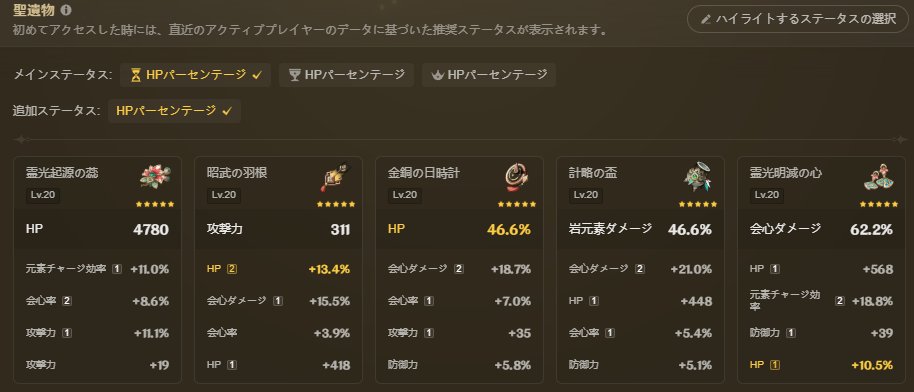Click the 岩元素ダメージ 46.6% main stat
This screenshot has width=914, height=392.
click(640, 229)
